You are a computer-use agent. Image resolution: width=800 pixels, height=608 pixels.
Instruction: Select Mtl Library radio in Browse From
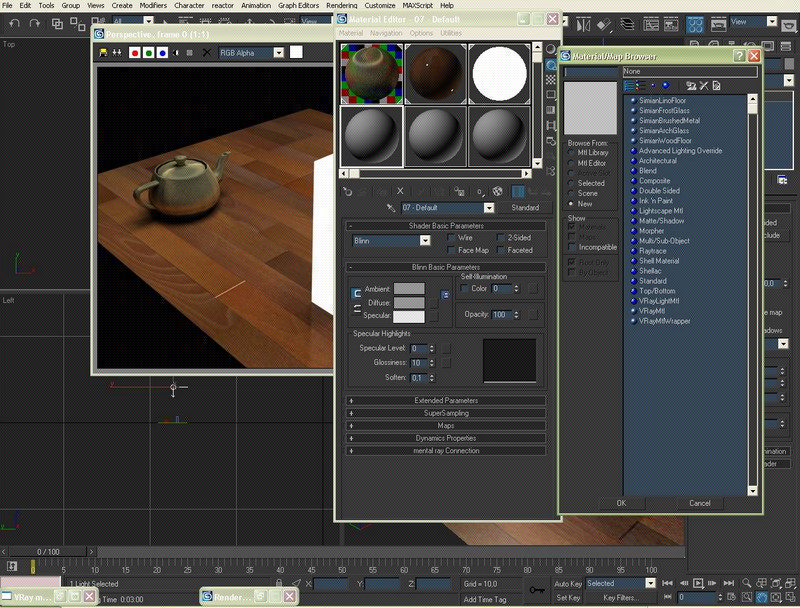pos(570,153)
